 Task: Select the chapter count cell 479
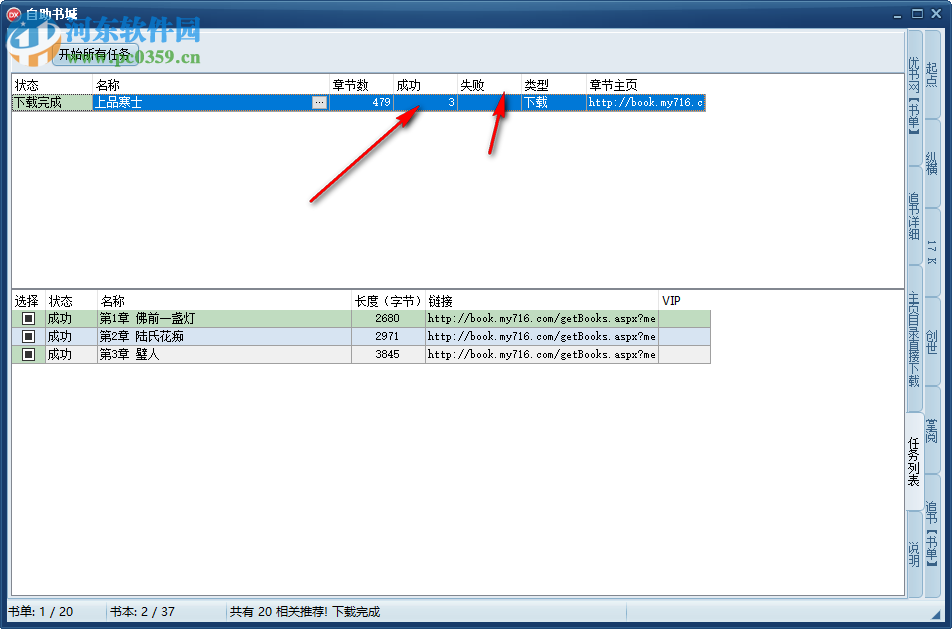click(361, 103)
